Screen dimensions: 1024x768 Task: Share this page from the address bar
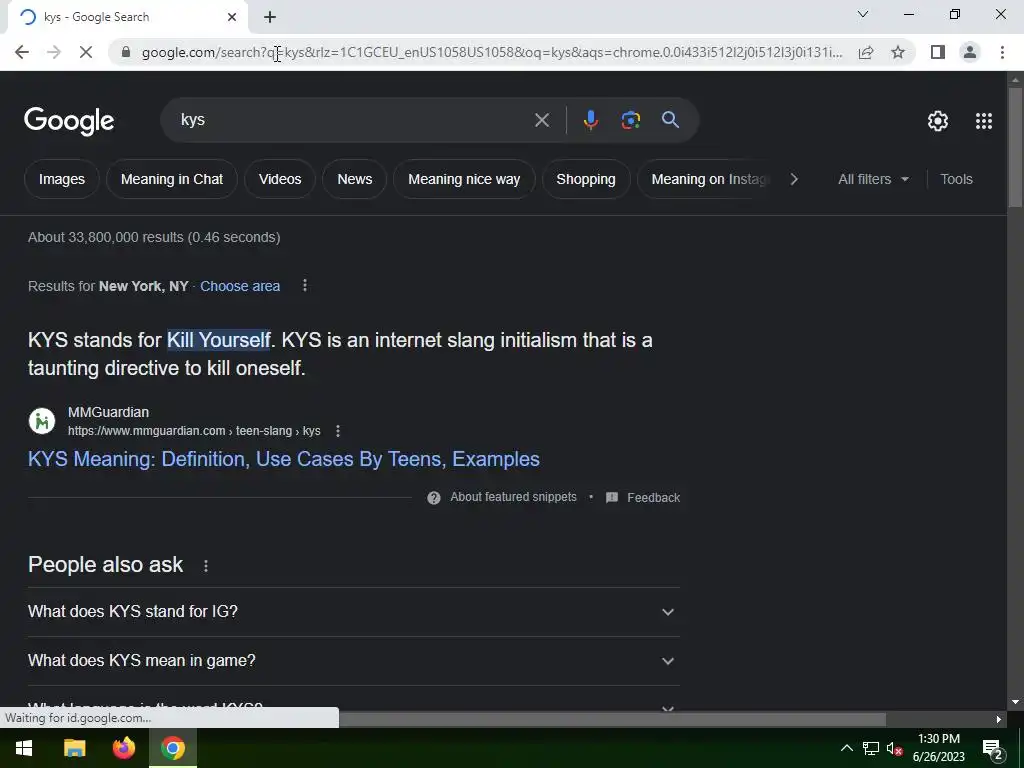tap(866, 52)
